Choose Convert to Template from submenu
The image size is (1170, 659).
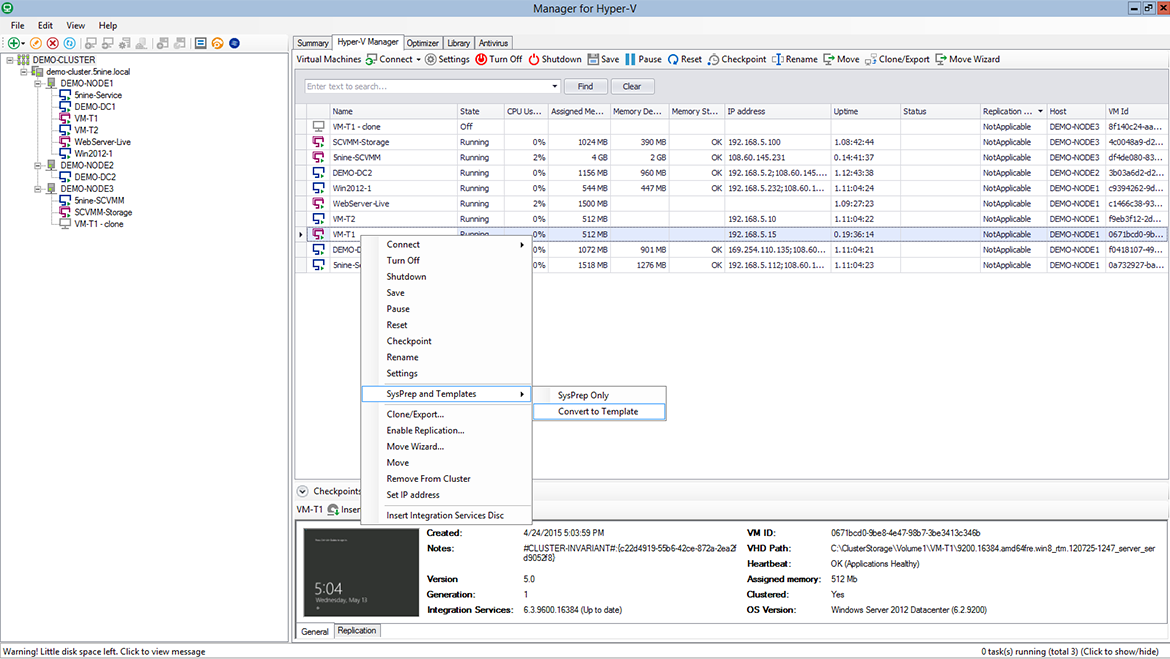(598, 411)
